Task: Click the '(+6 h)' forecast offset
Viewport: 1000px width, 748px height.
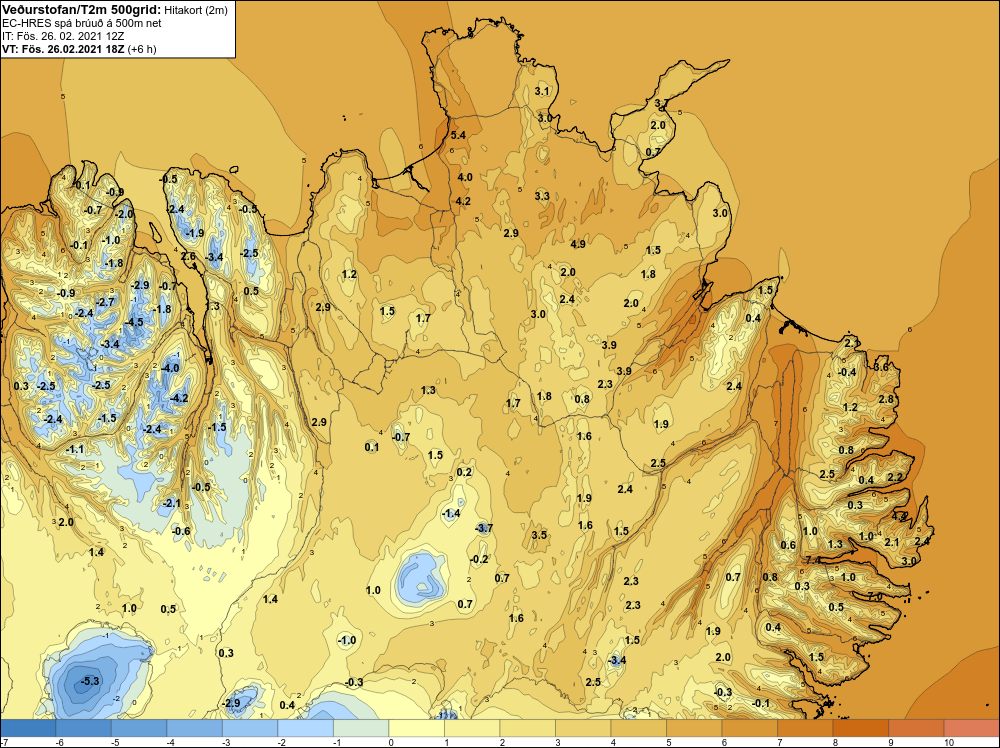Action: click(x=142, y=49)
